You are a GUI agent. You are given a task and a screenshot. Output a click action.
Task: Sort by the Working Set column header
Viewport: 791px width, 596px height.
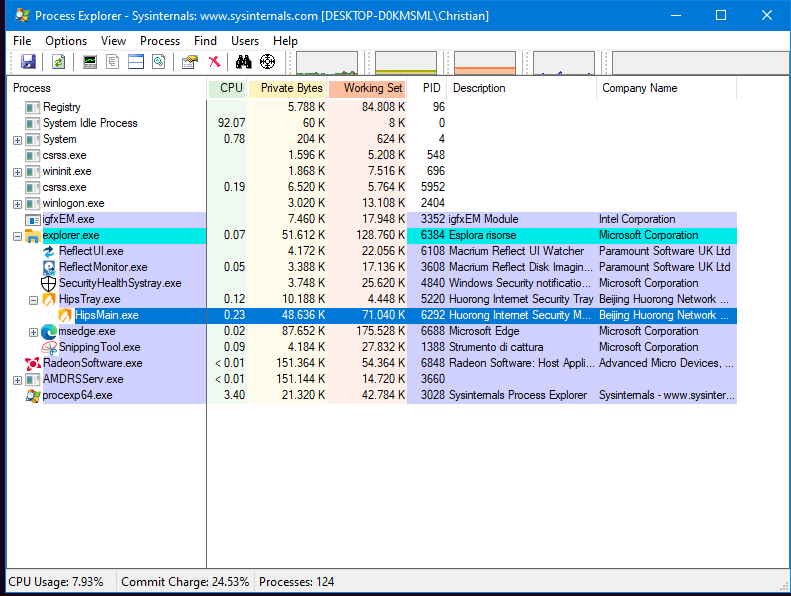point(368,88)
